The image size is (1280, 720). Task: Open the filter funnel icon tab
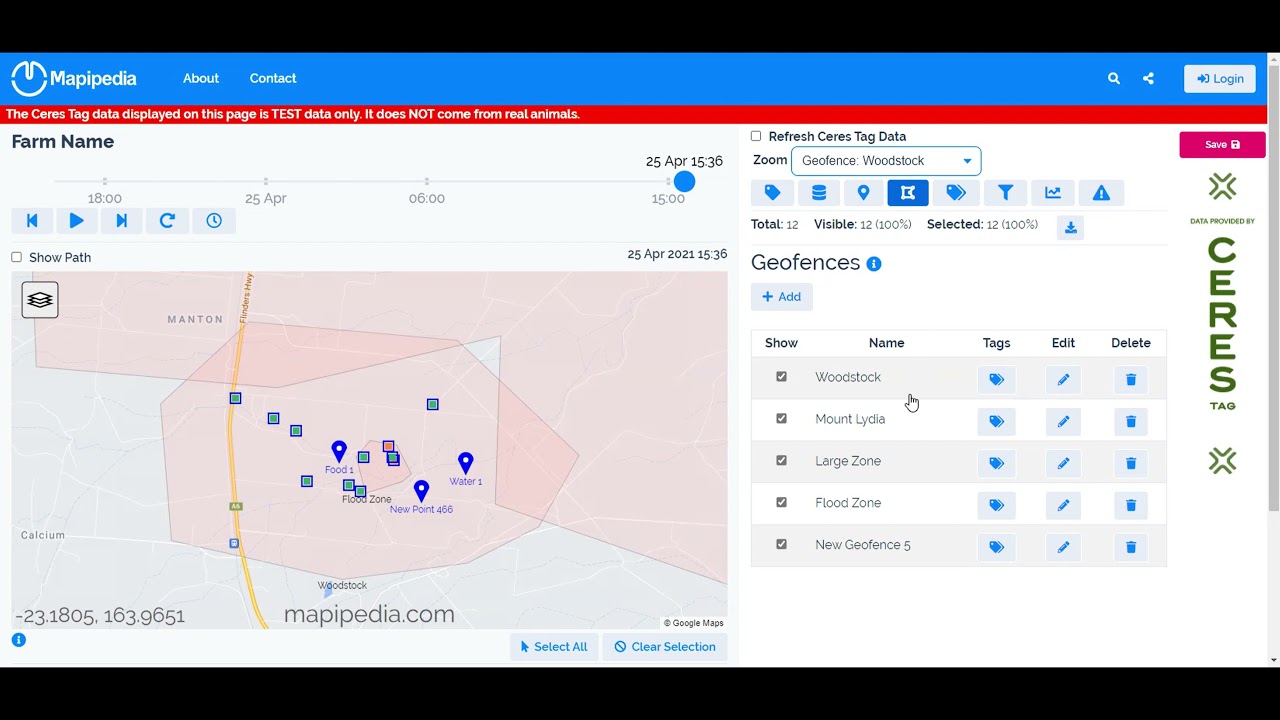tap(1005, 193)
